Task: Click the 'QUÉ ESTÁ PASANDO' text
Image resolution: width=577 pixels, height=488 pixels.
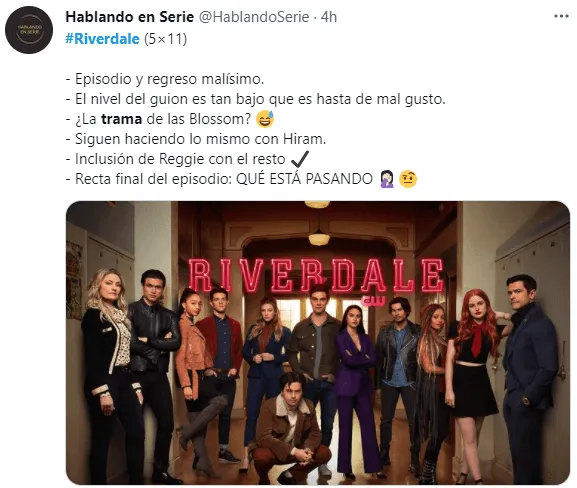Action: click(304, 179)
